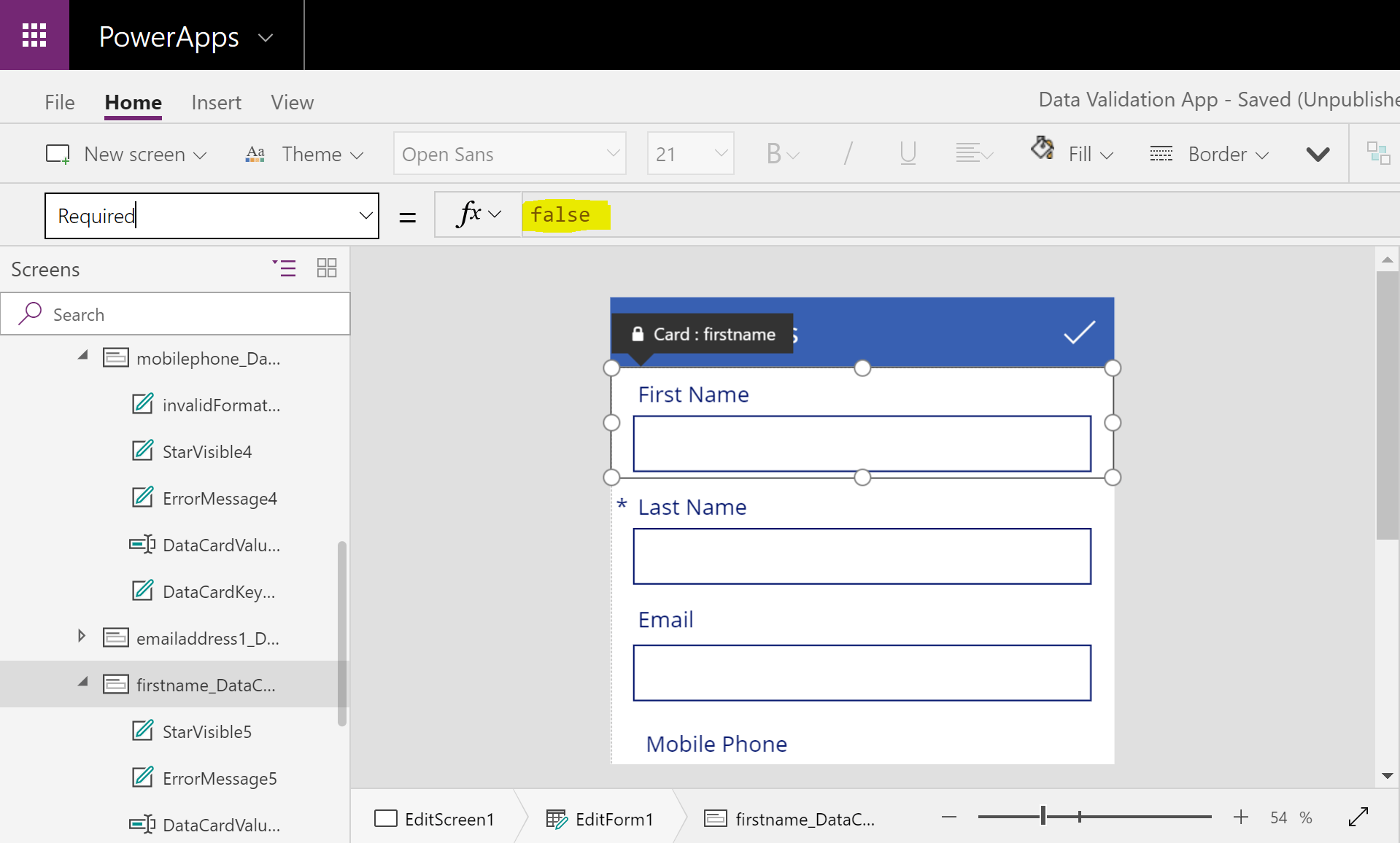Screen dimensions: 1400x843
Task: Click the form submit checkmark icon
Action: click(x=1079, y=333)
